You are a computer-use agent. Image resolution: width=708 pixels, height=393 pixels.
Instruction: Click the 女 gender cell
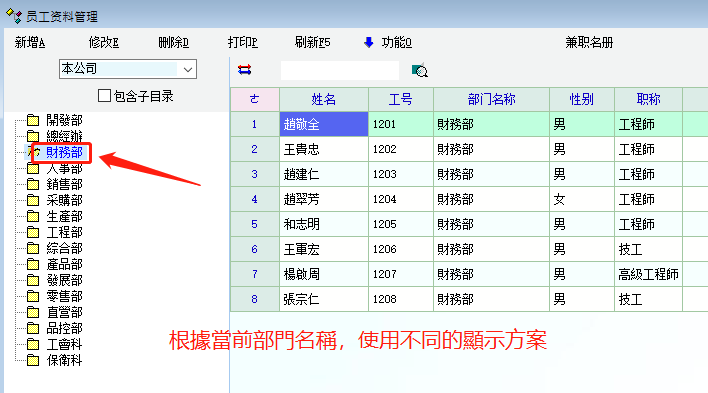coord(582,199)
